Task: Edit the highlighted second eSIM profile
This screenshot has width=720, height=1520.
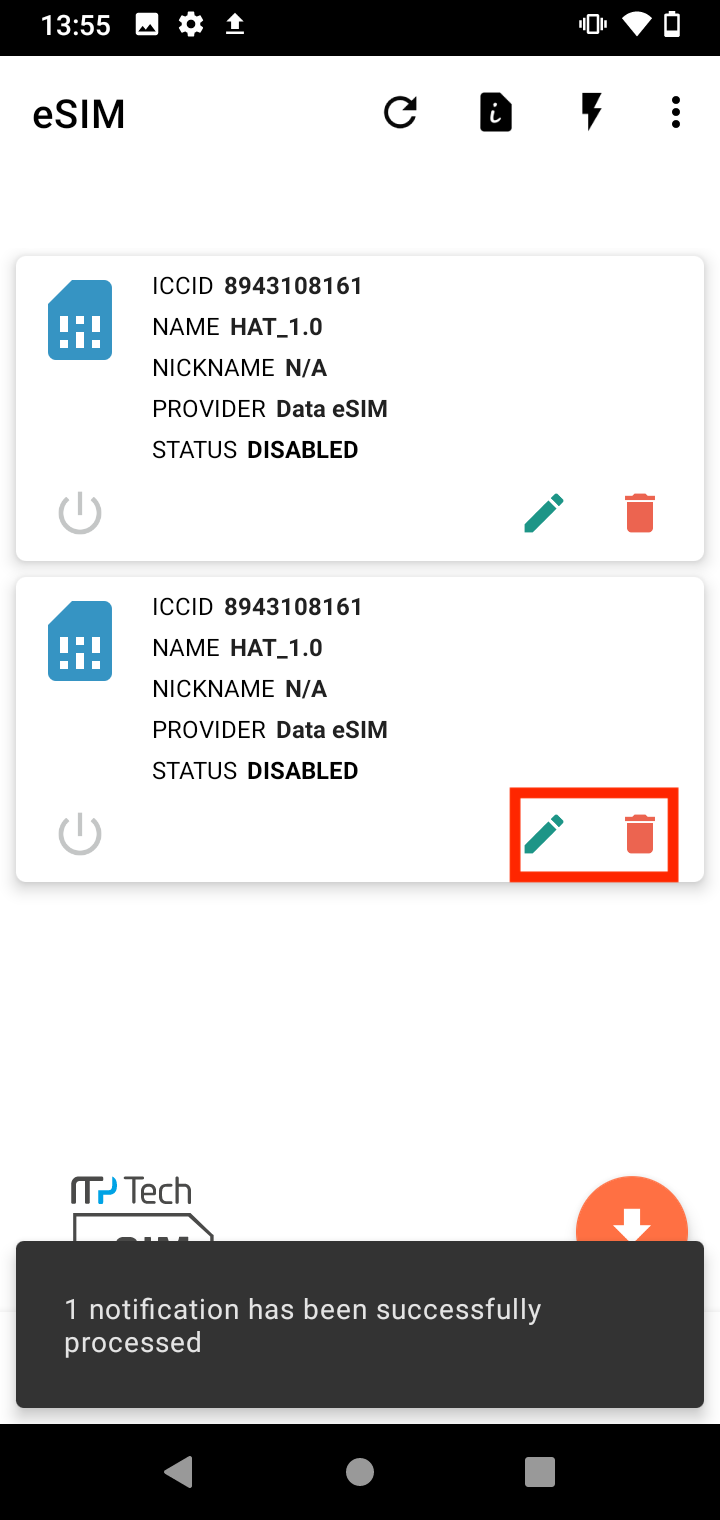Action: pyautogui.click(x=543, y=833)
